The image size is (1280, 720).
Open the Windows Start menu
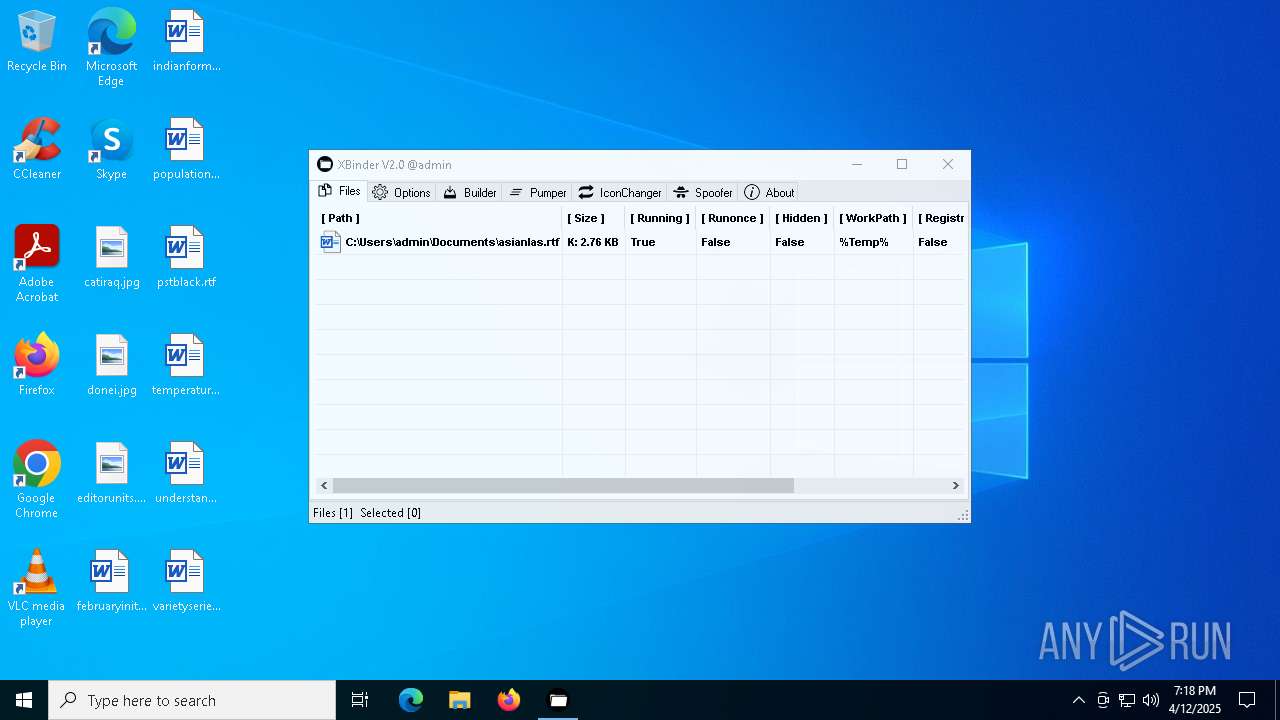tap(24, 700)
